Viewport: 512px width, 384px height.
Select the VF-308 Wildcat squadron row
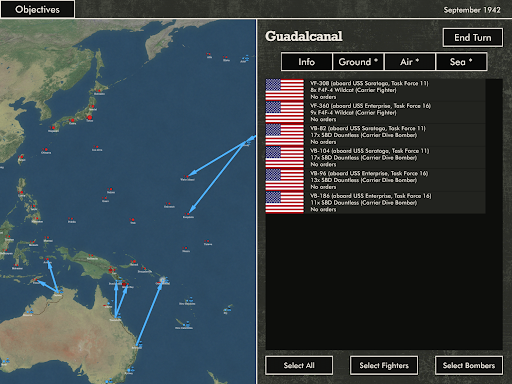pos(375,90)
